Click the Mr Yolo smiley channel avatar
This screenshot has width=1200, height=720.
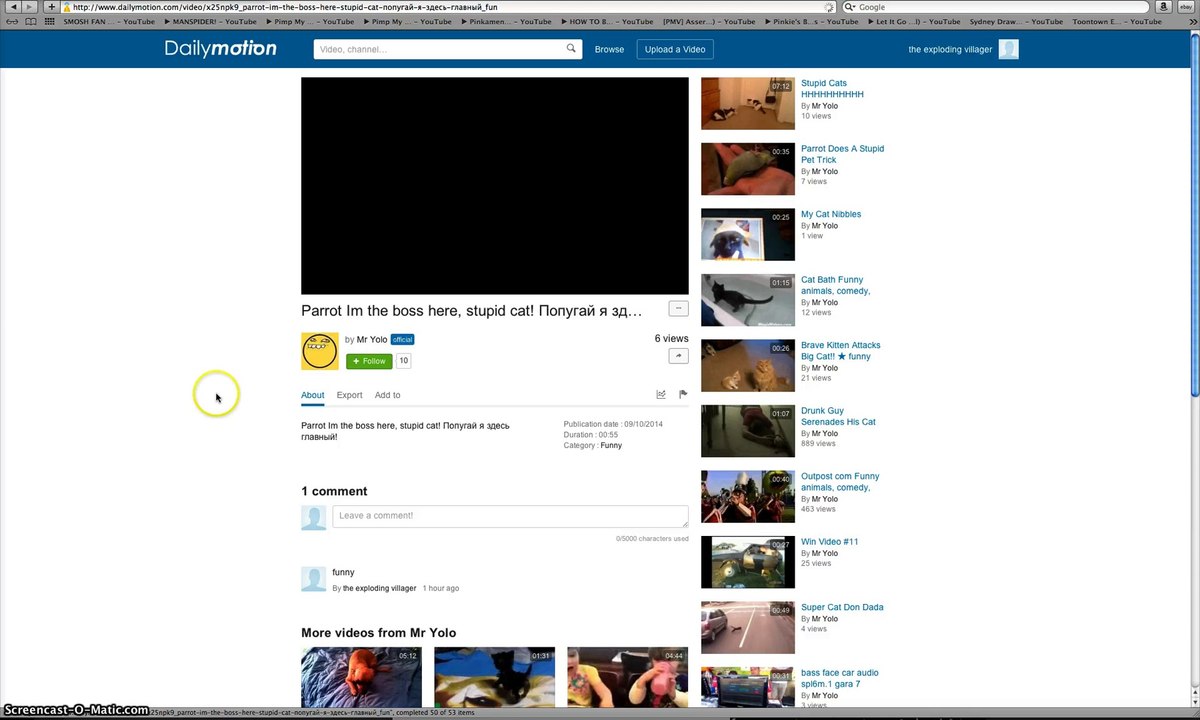tap(320, 351)
